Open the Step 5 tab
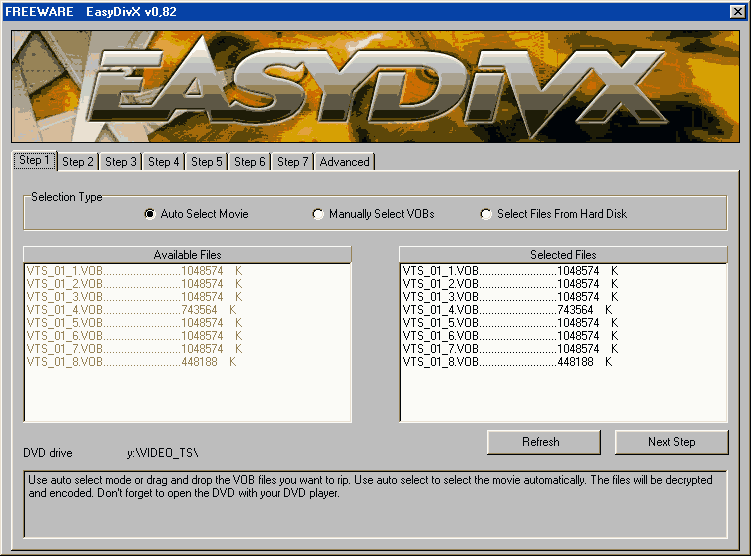Viewport: 751px width, 556px height. tap(206, 162)
